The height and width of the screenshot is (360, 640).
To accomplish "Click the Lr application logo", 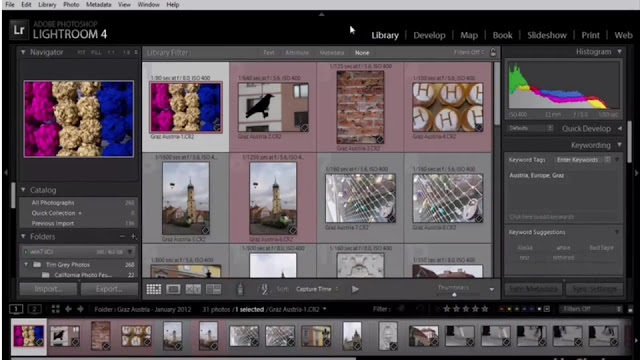I will [19, 30].
